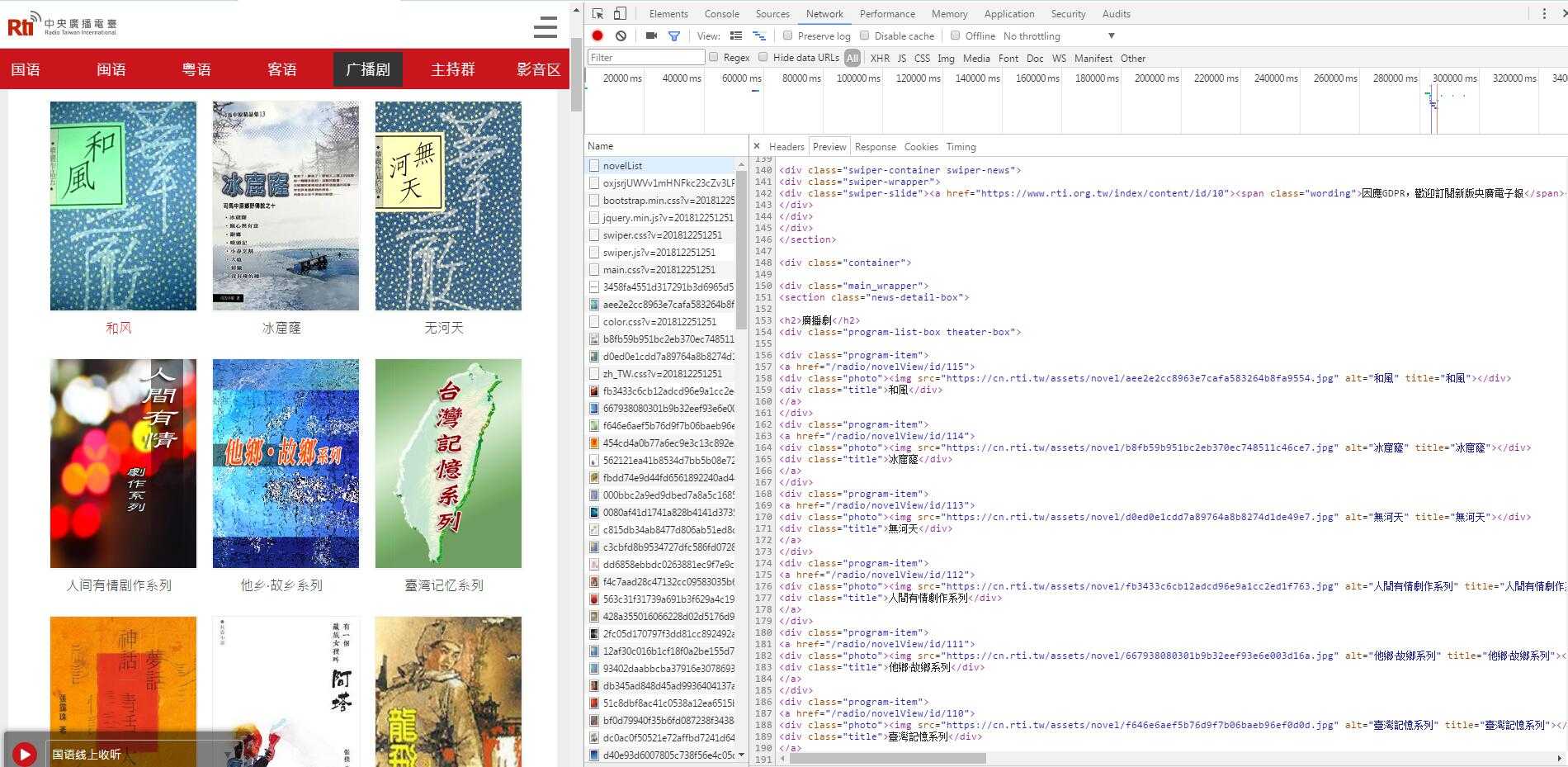Image resolution: width=1568 pixels, height=767 pixels.
Task: Toggle device toolbar icon
Action: point(621,13)
